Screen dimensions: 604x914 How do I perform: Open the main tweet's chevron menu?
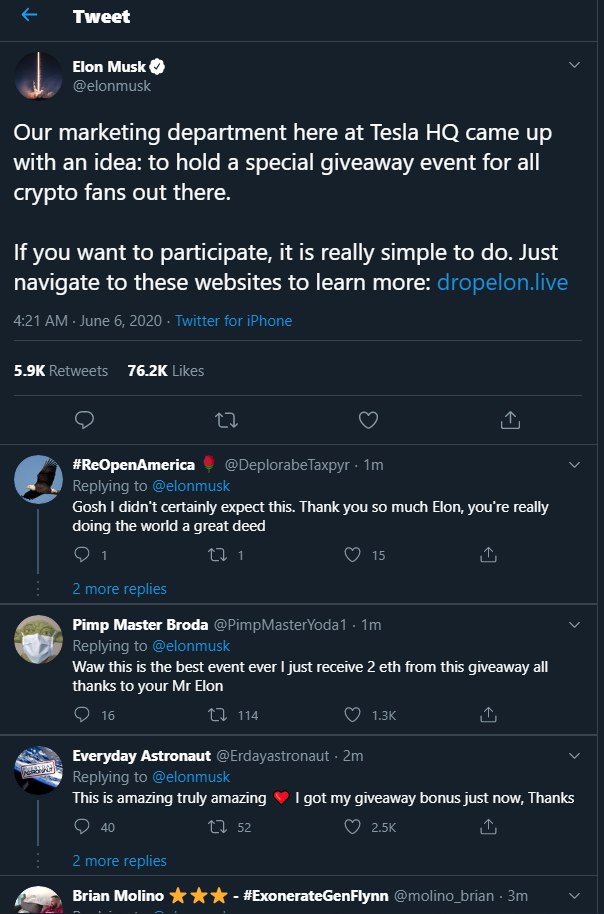[x=574, y=65]
